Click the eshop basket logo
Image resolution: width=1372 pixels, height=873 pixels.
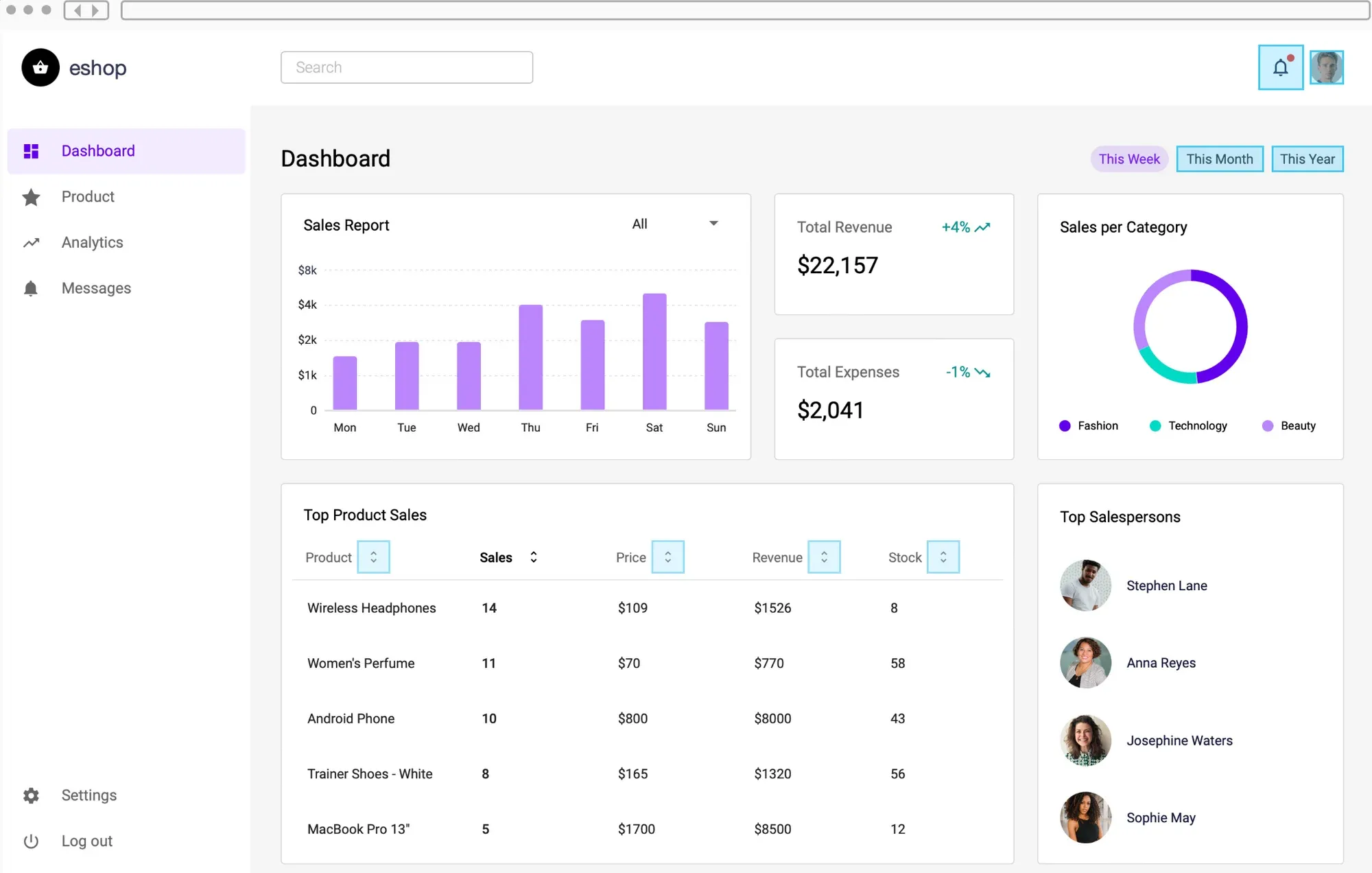[x=40, y=67]
